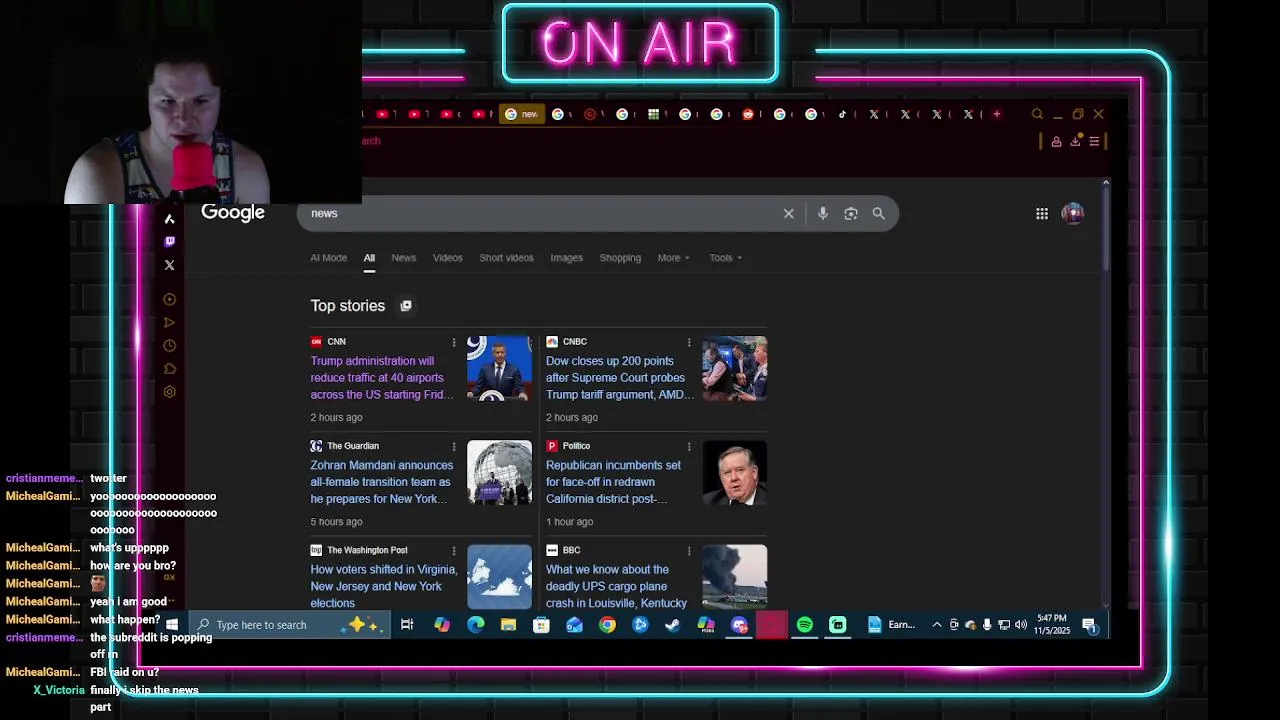Click the icon next to Top stories heading

point(405,306)
